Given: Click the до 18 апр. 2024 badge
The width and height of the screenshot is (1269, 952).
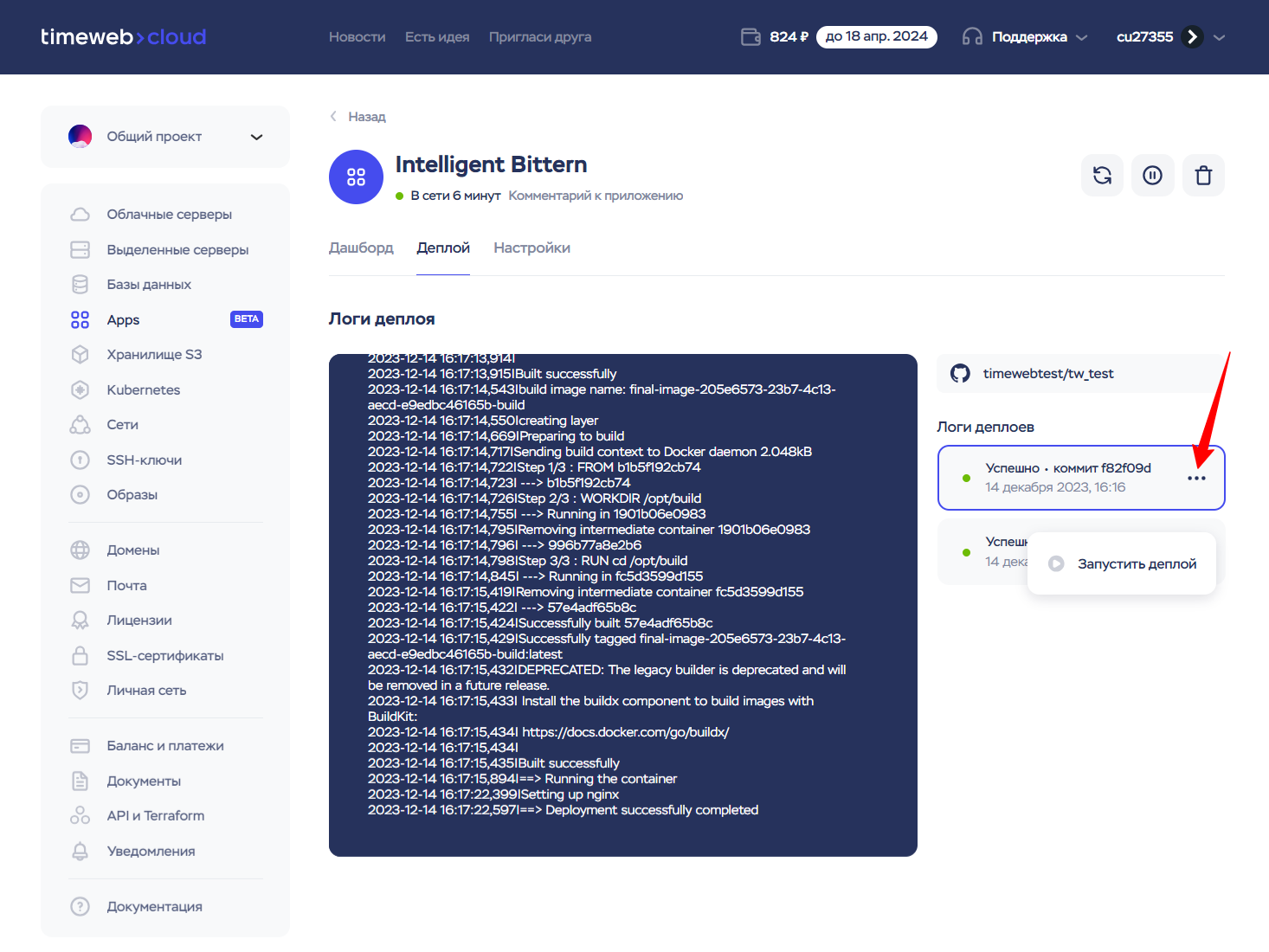Looking at the screenshot, I should click(x=876, y=36).
